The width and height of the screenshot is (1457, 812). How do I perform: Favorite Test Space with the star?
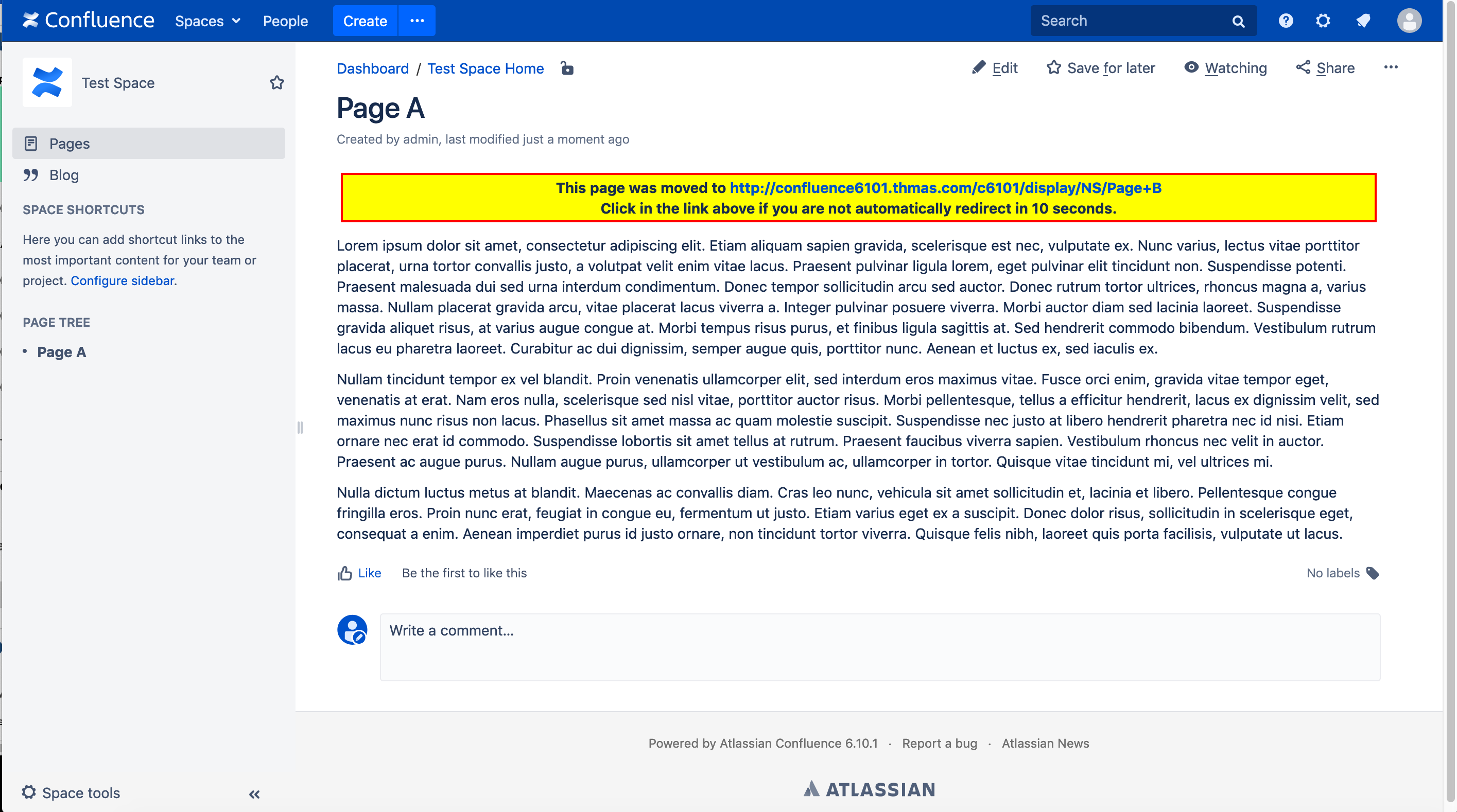point(276,82)
